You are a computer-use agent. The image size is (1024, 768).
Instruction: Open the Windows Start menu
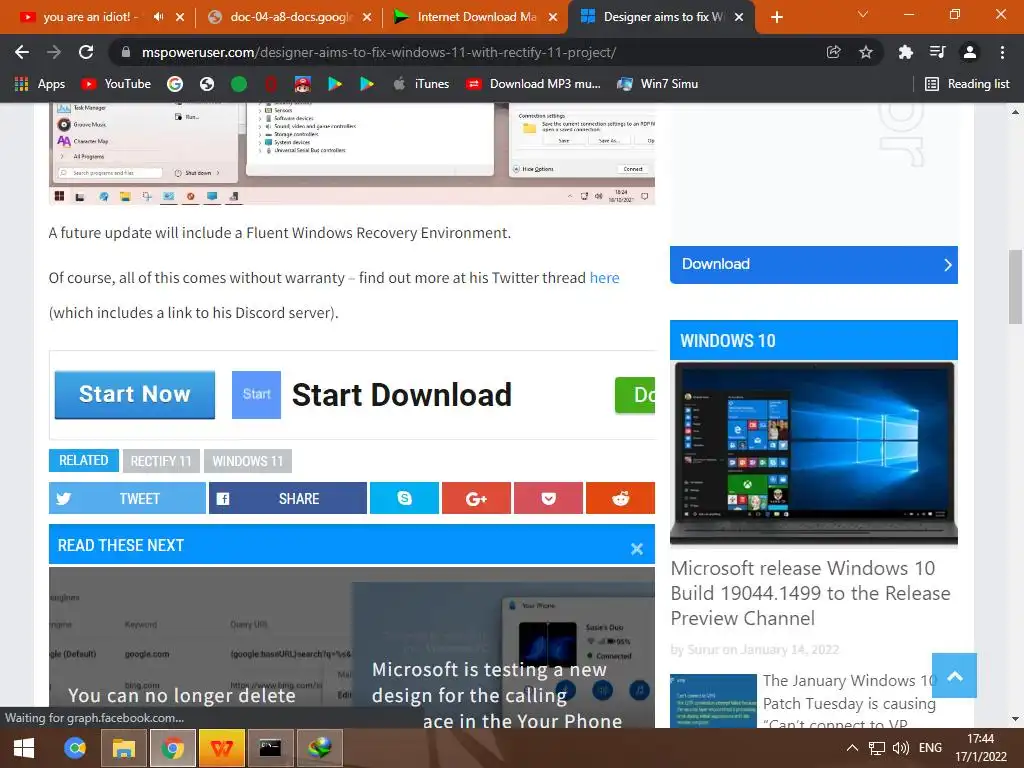[24, 748]
